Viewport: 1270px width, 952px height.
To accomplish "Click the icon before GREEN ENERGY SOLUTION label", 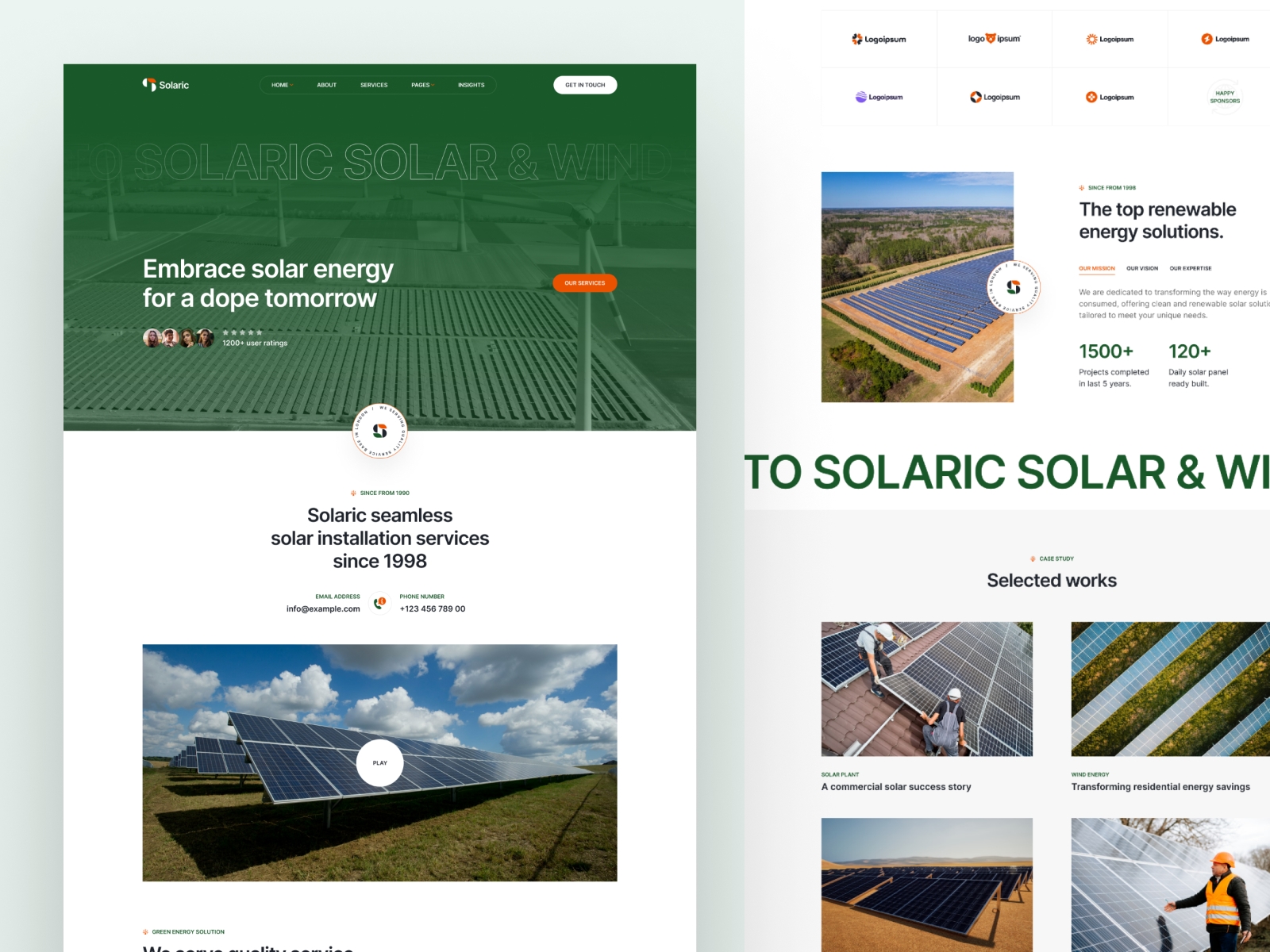I will point(145,931).
